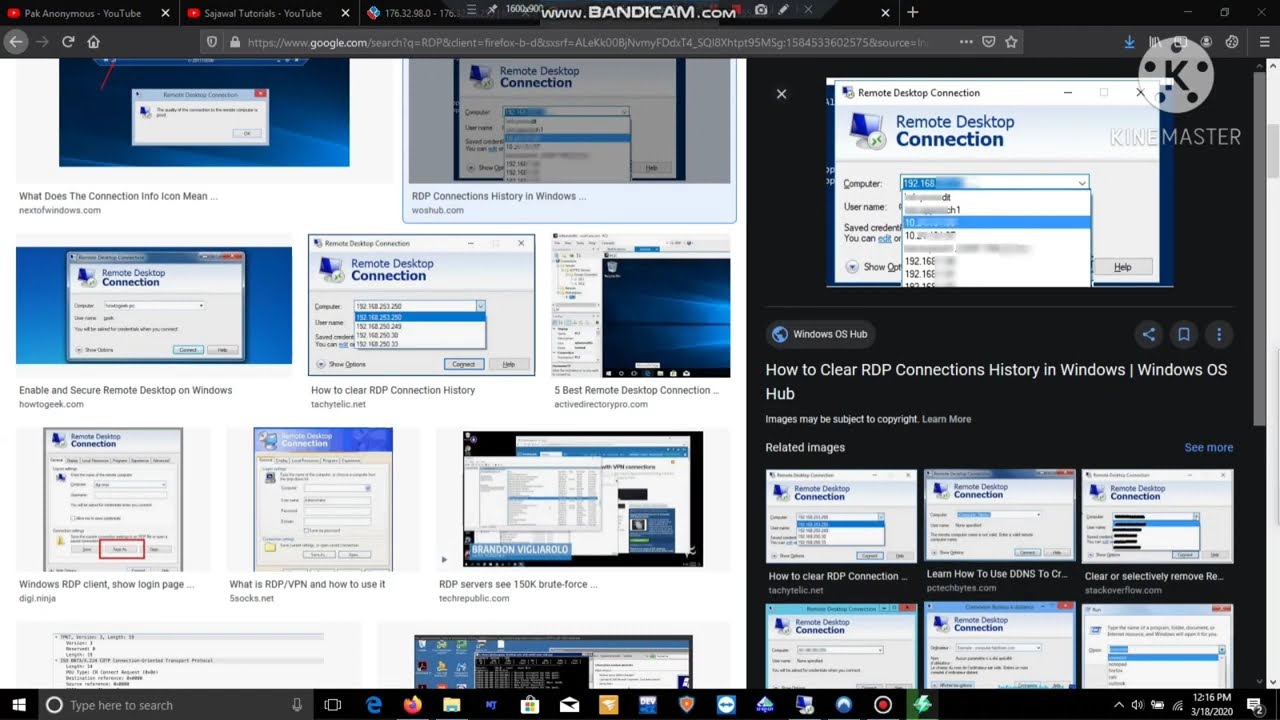Open preview panel more options dots
Viewport: 1280px width, 720px height.
[1219, 334]
